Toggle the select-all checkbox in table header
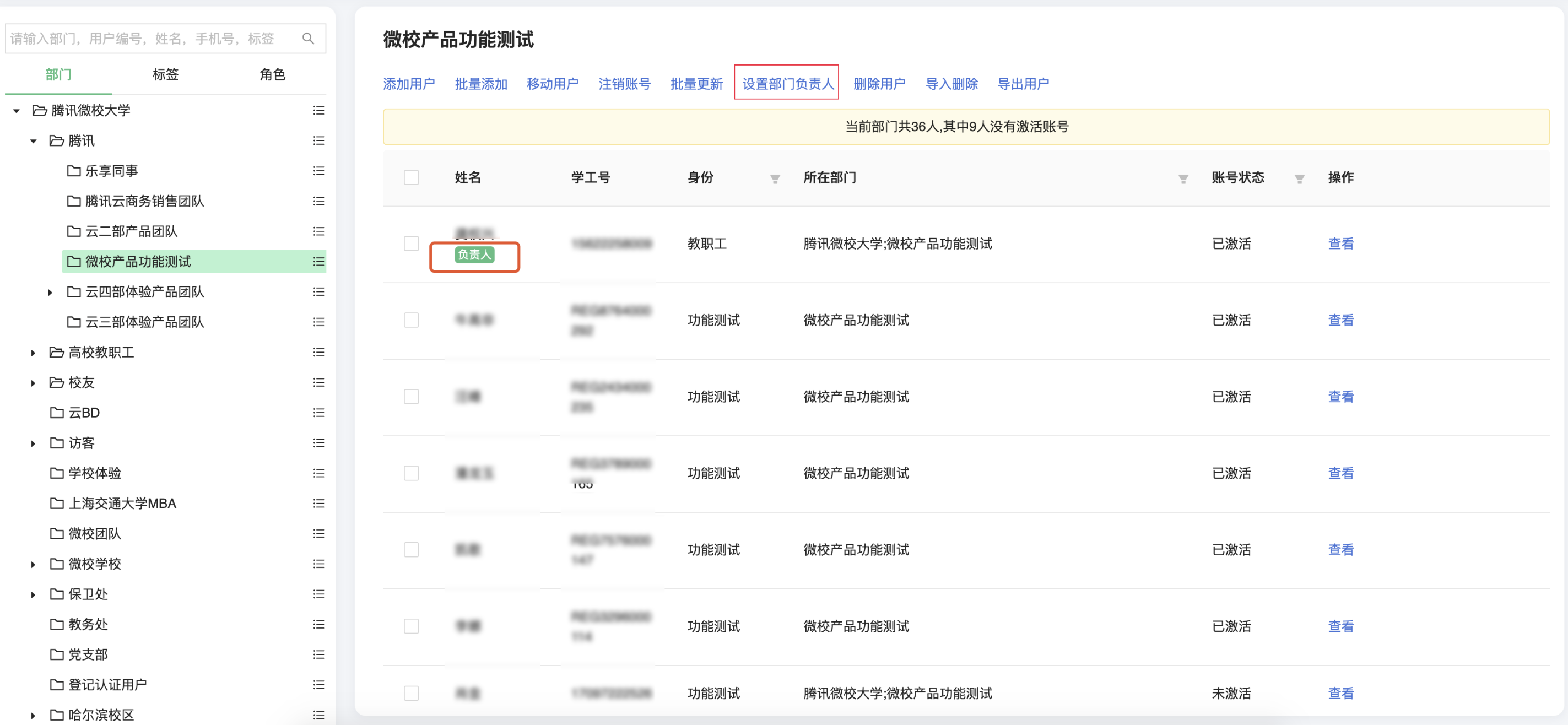Viewport: 1568px width, 725px height. point(412,178)
